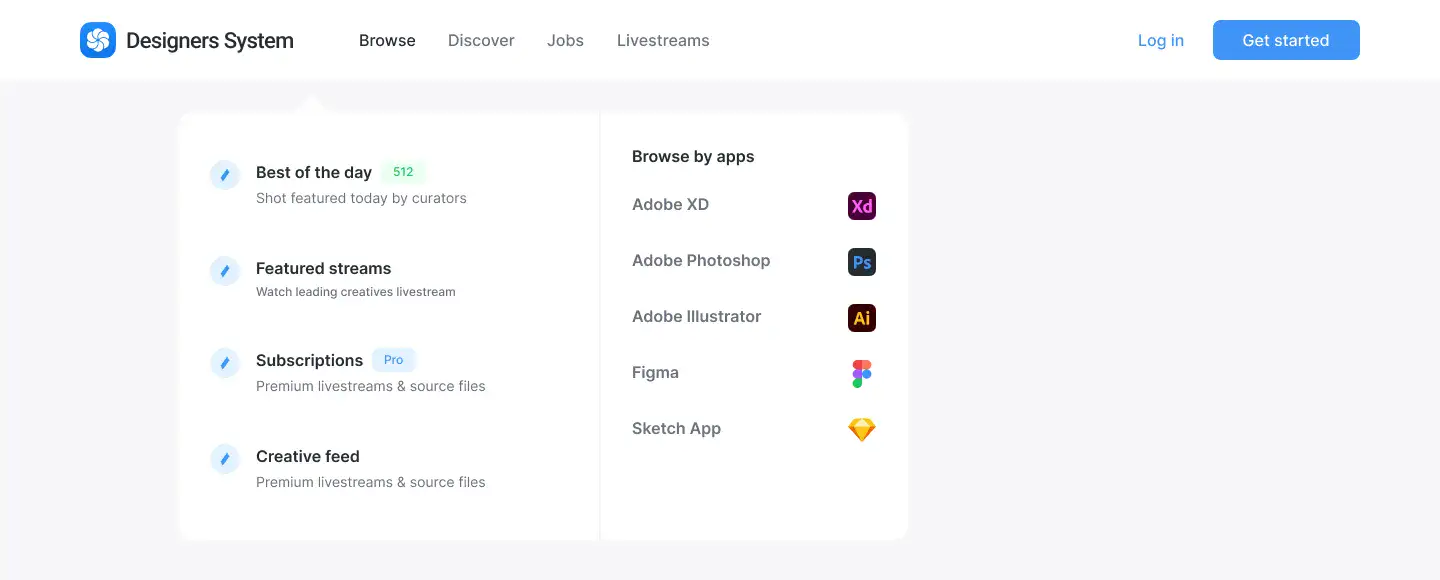The width and height of the screenshot is (1440, 580).
Task: Select Adobe XD label
Action: click(670, 204)
